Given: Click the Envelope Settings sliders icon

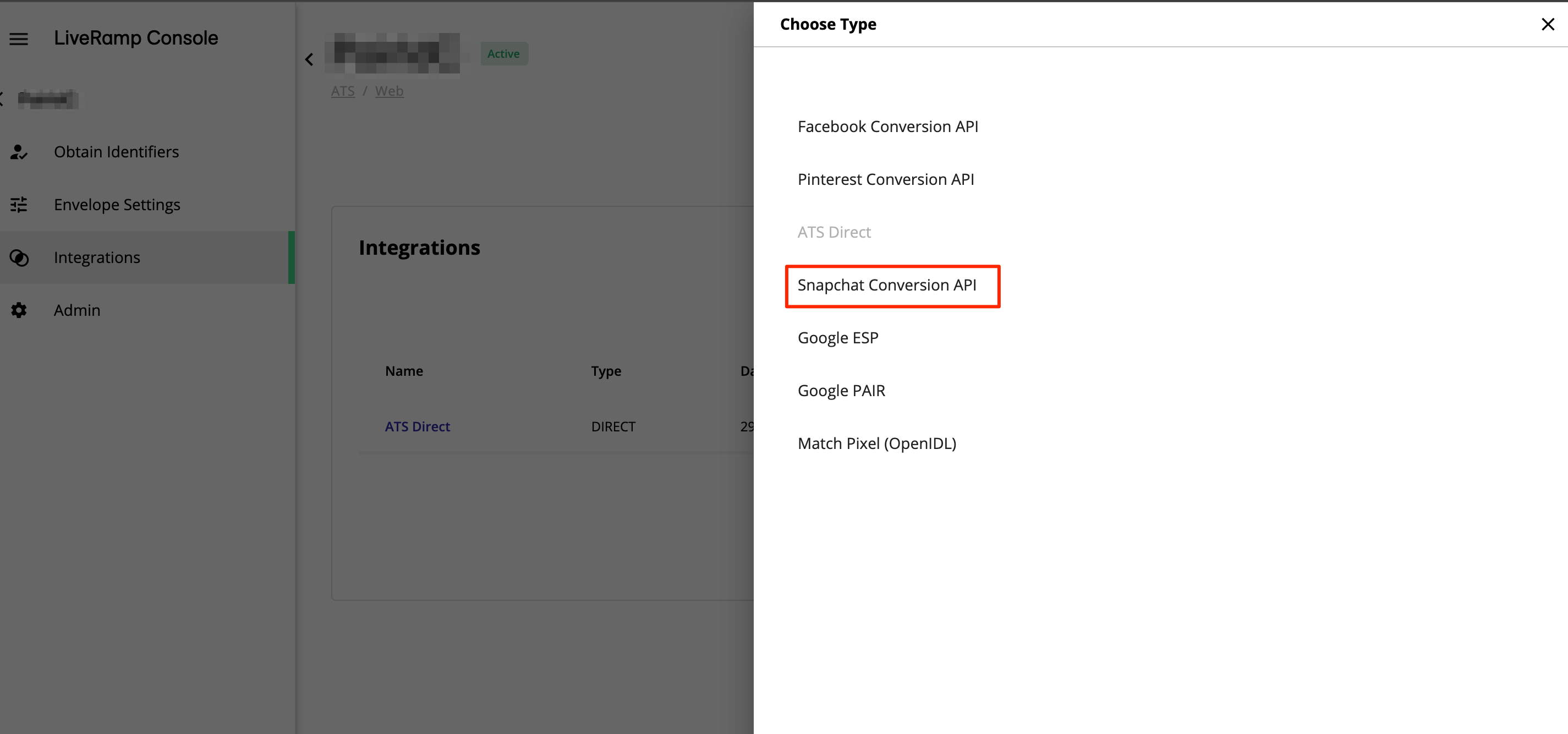Looking at the screenshot, I should [19, 205].
